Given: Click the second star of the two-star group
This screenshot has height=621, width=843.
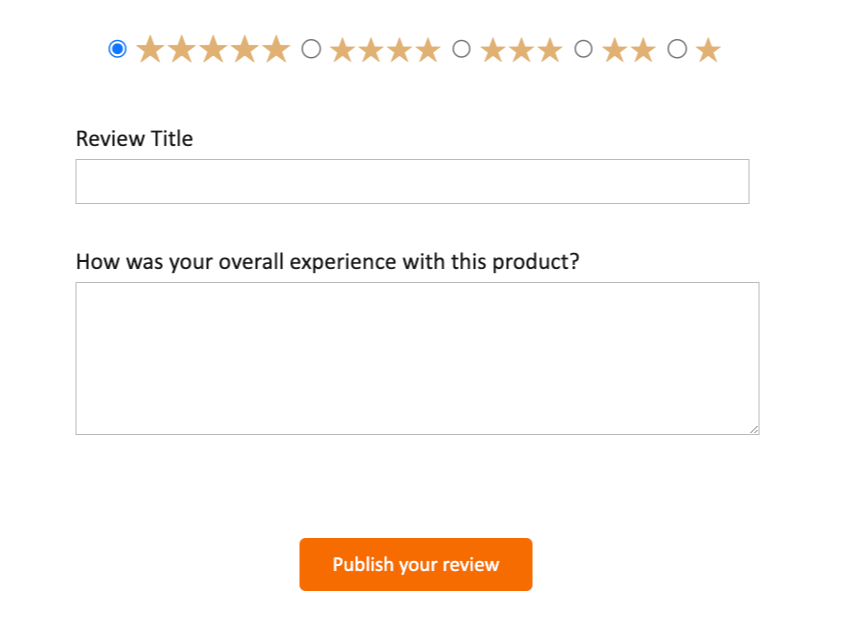Looking at the screenshot, I should pyautogui.click(x=643, y=50).
